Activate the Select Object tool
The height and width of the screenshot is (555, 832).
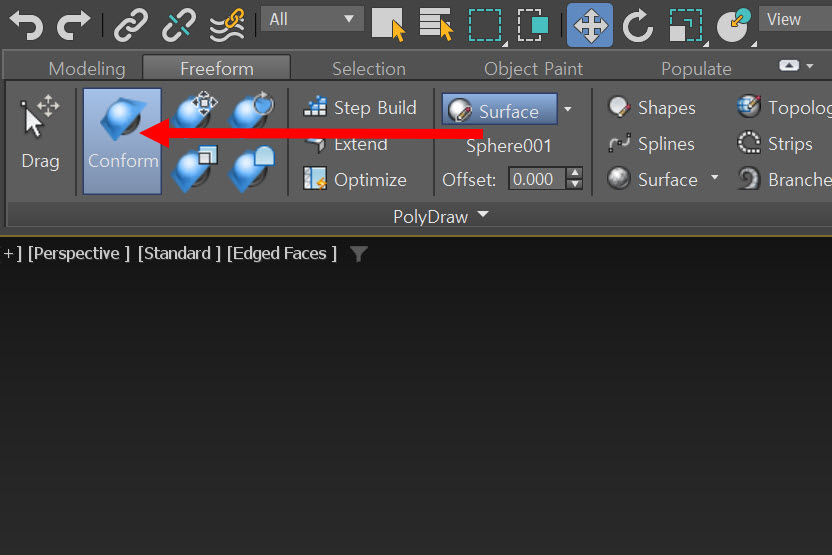point(388,24)
